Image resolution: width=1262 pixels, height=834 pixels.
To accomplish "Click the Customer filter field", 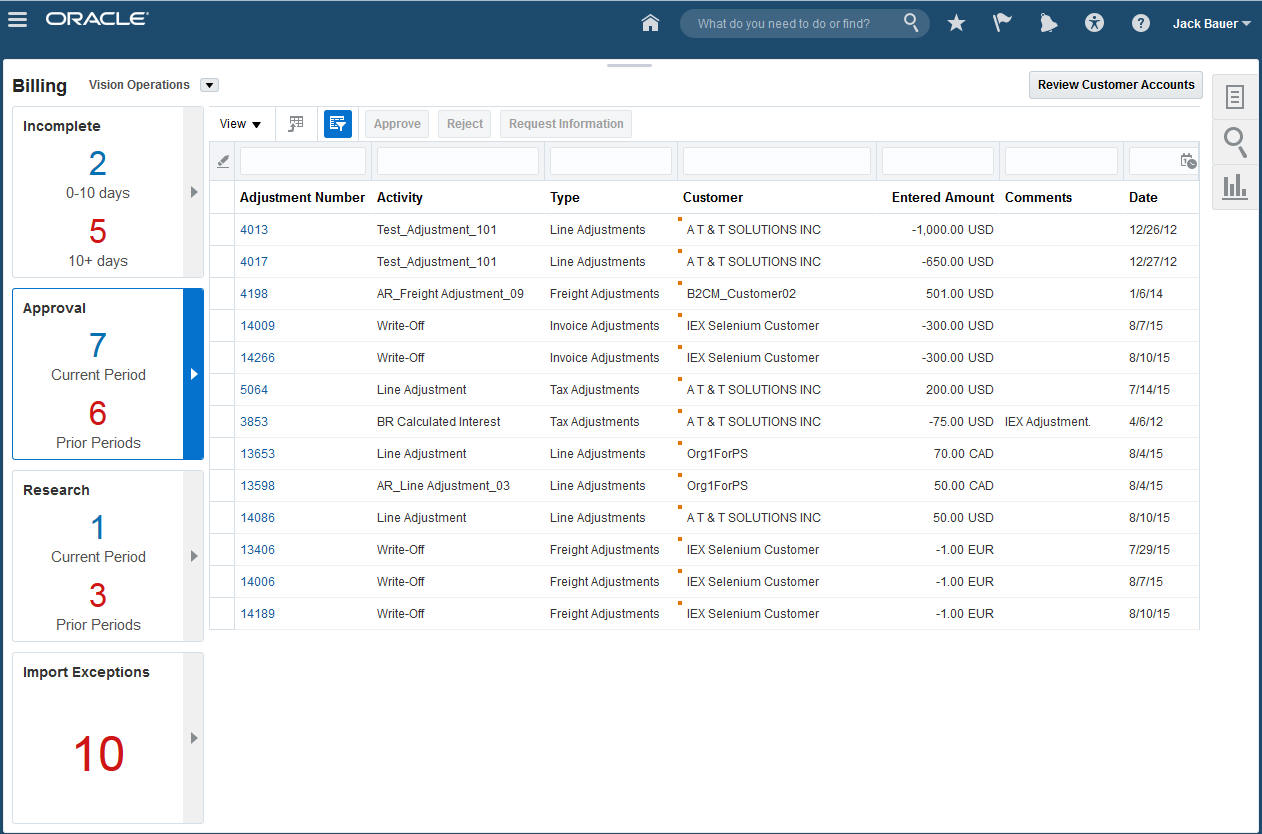I will point(777,161).
